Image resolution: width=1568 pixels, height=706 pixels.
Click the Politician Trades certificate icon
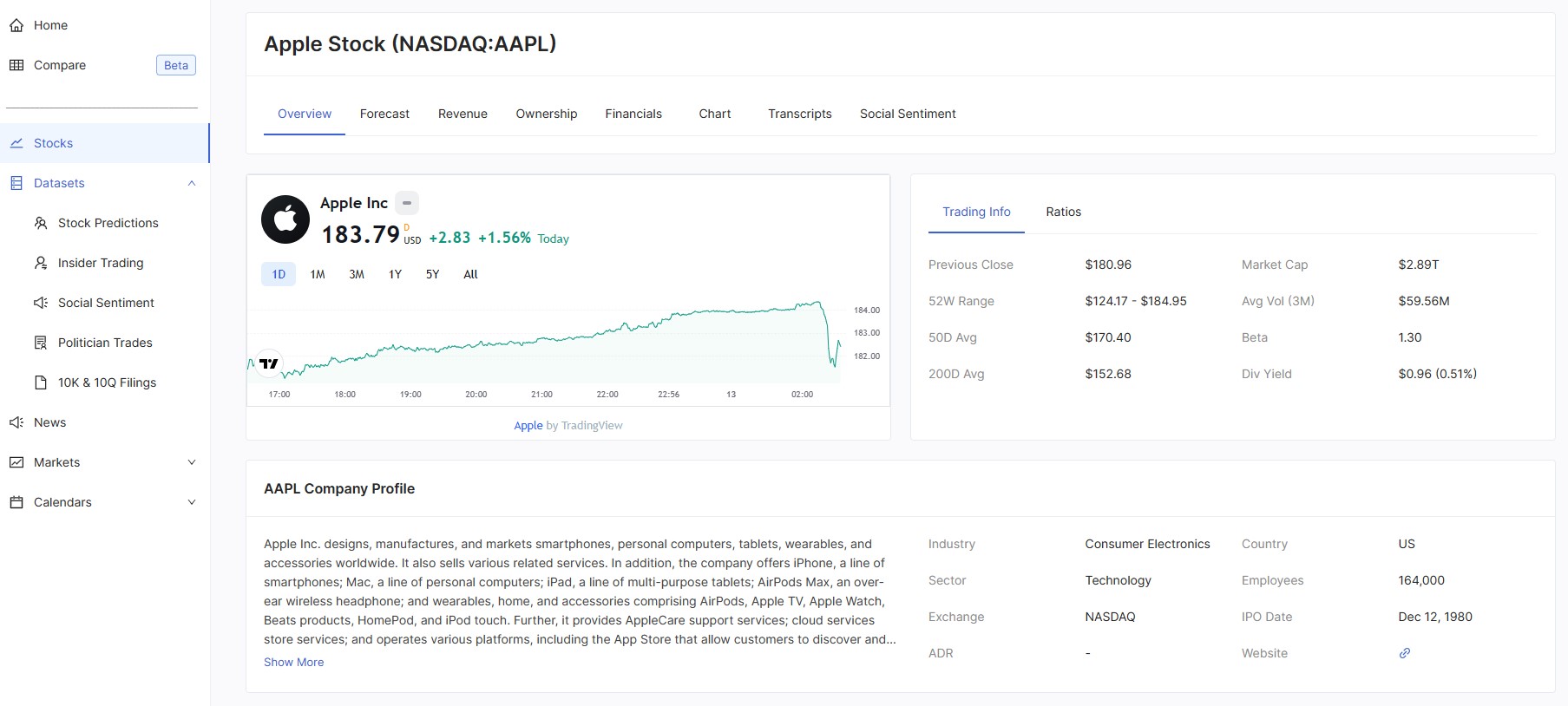coord(41,343)
